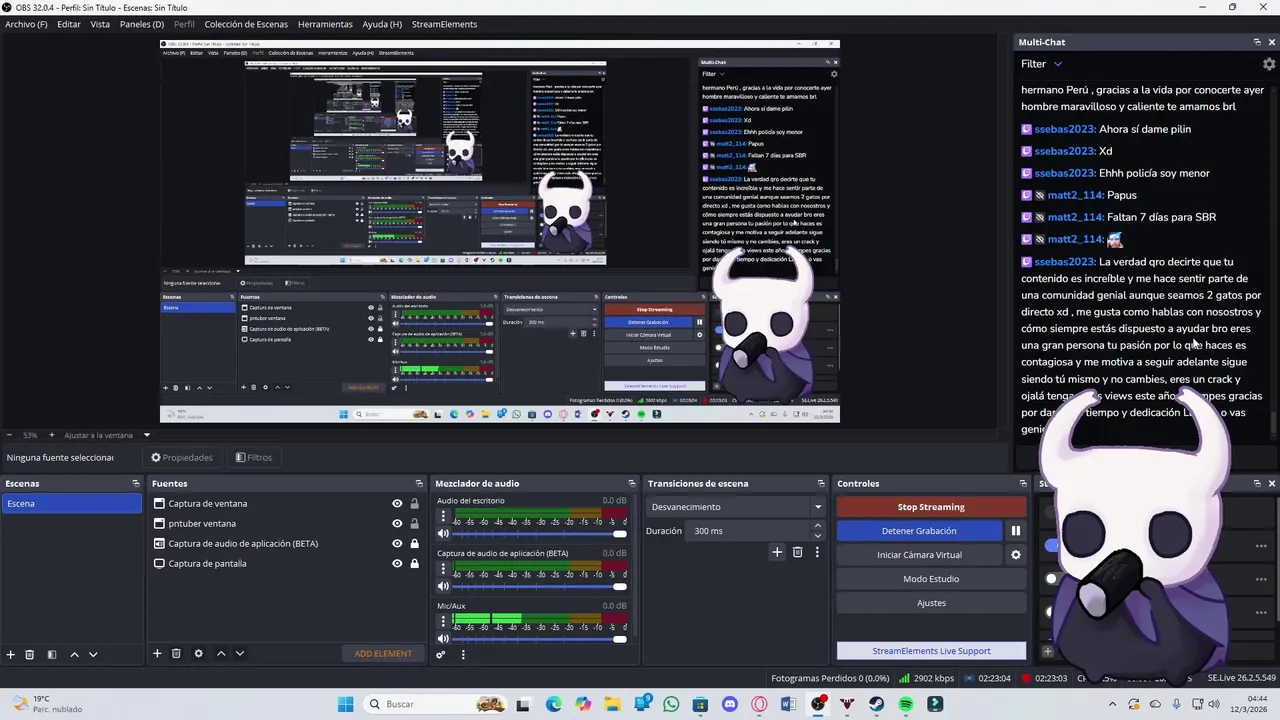The height and width of the screenshot is (720, 1280).
Task: Select the Escena scene item
Action: pos(71,504)
